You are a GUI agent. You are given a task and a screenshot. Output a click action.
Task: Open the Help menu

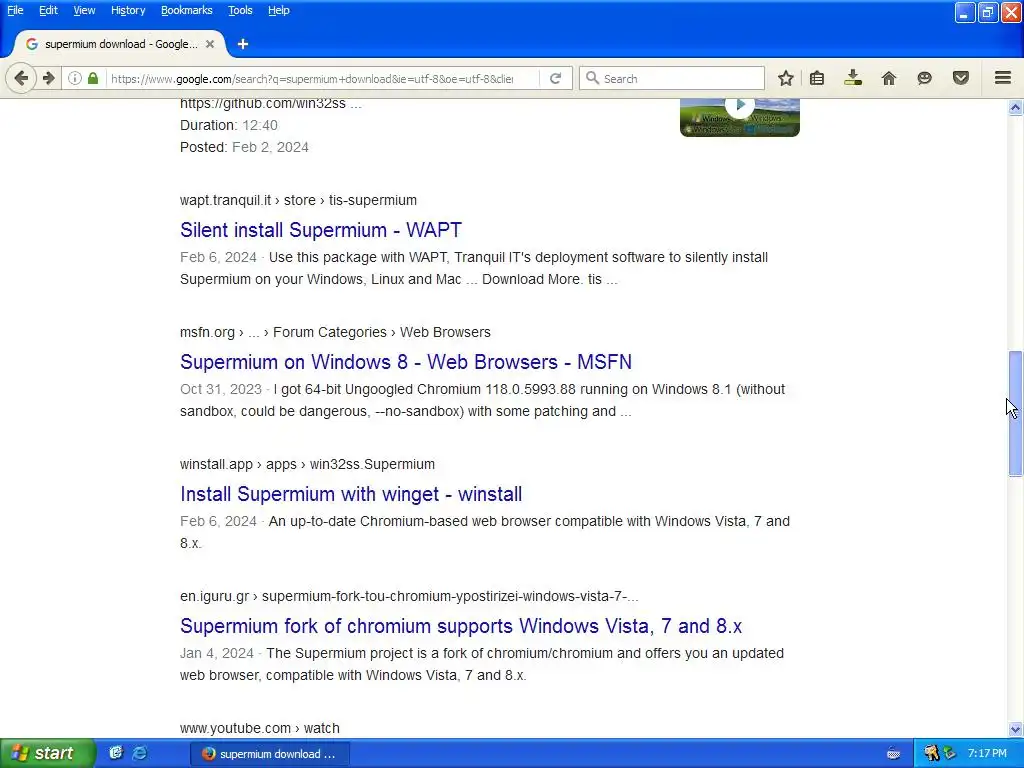tap(278, 10)
